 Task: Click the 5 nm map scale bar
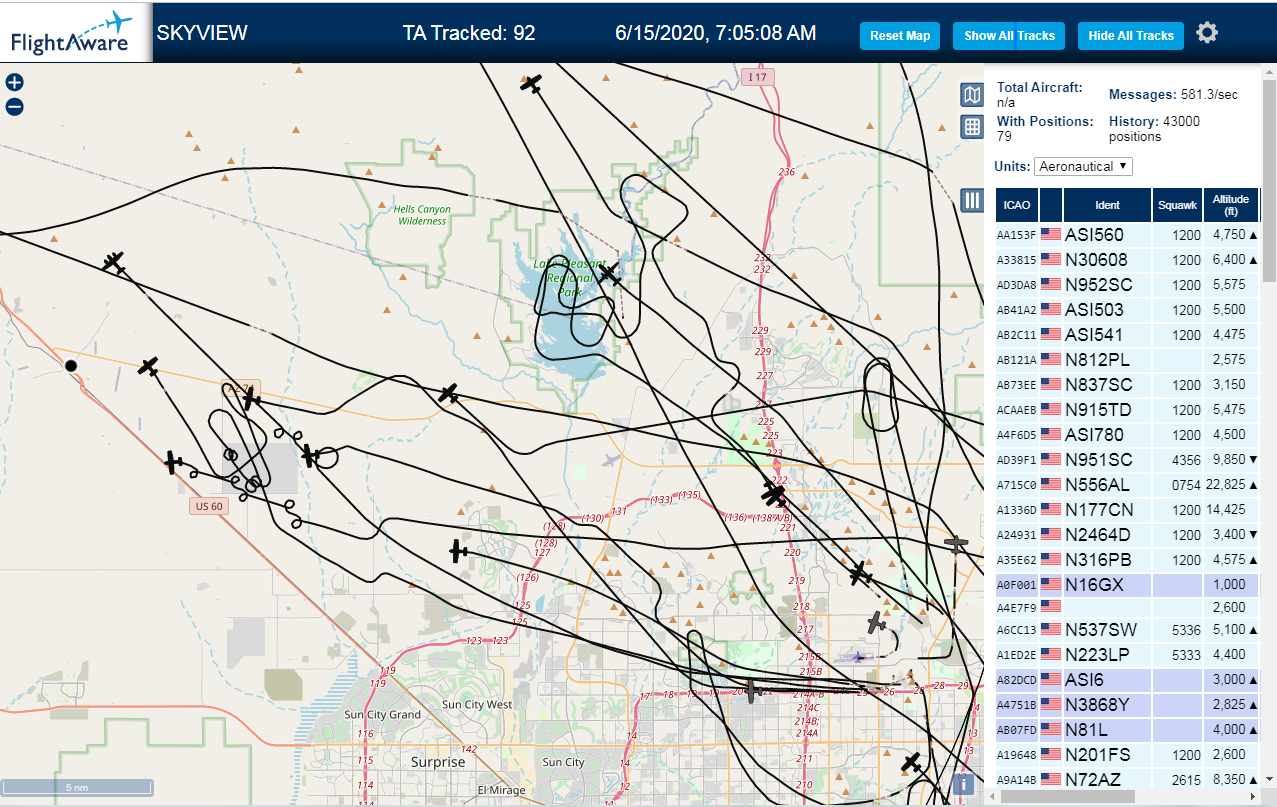(77, 788)
